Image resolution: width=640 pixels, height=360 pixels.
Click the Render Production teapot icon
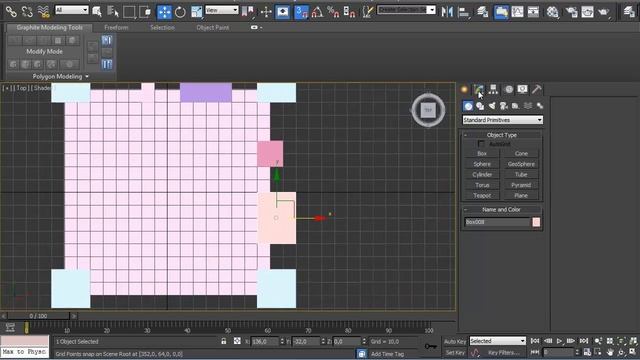click(603, 12)
